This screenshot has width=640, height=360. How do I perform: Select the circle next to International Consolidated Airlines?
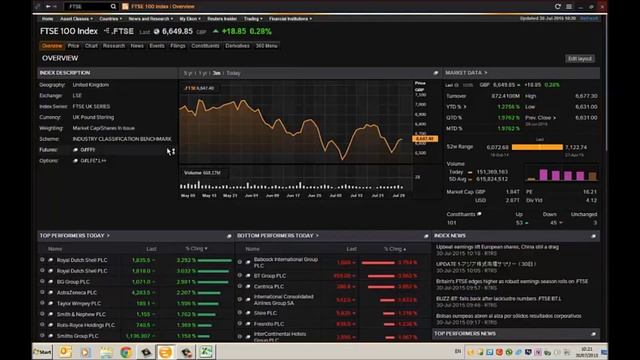coord(240,299)
